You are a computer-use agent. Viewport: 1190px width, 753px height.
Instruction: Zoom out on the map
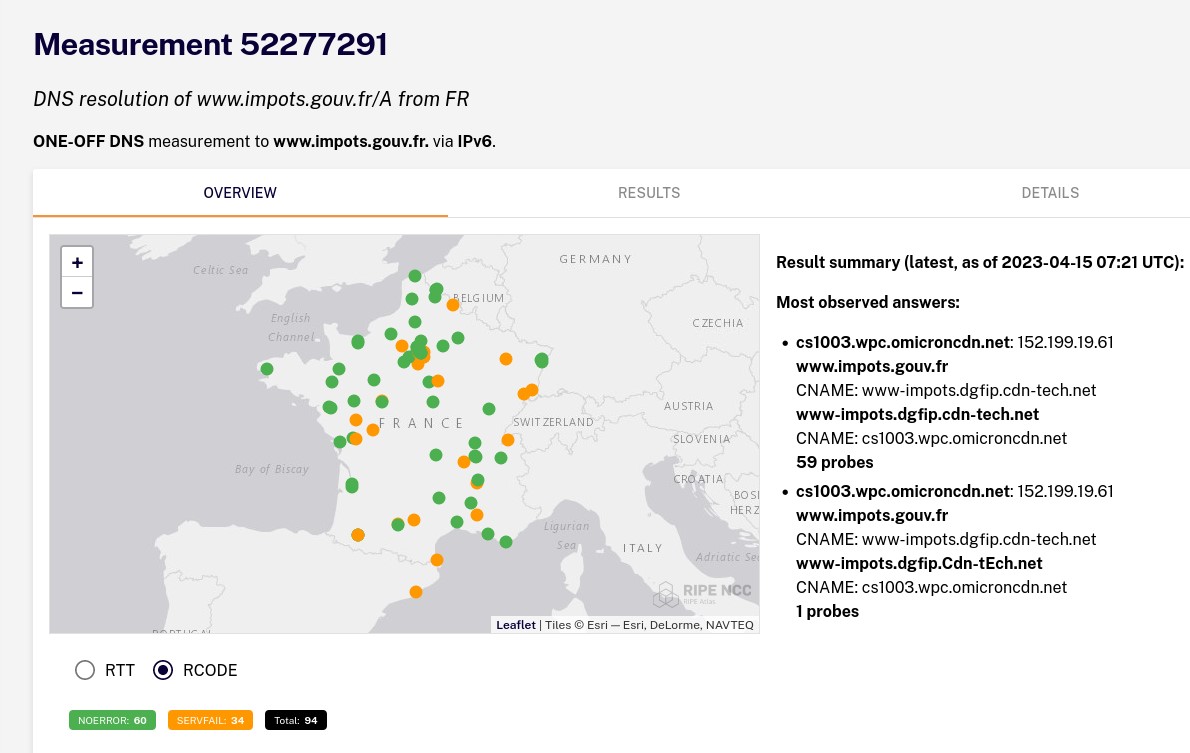point(77,292)
